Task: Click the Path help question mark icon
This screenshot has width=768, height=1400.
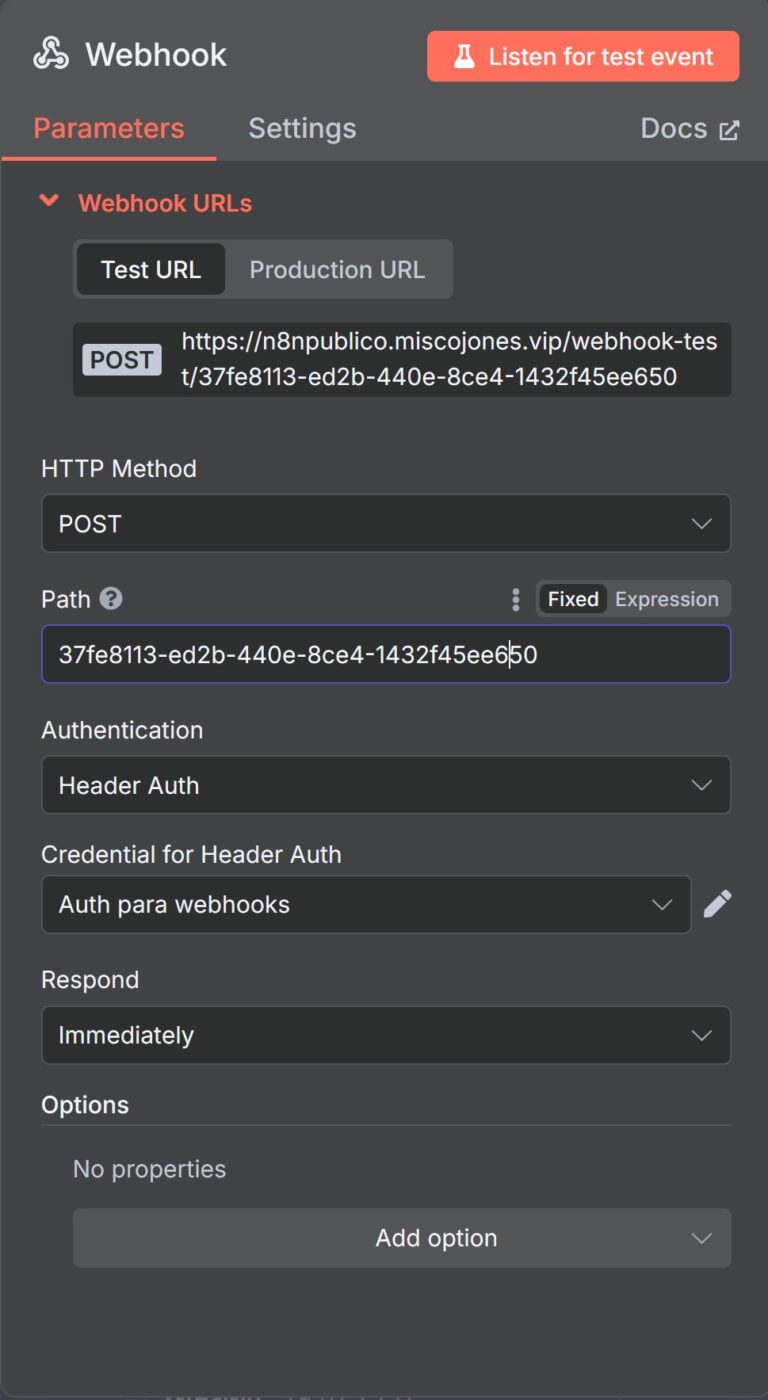Action: click(x=110, y=598)
